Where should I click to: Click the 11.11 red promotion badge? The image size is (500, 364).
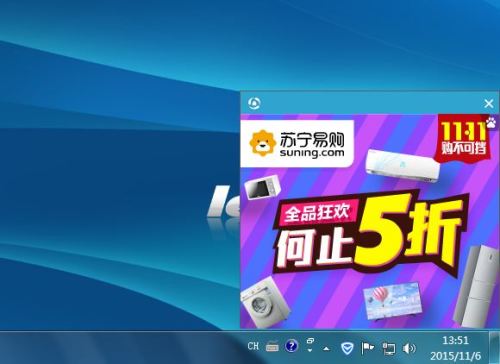(x=463, y=138)
